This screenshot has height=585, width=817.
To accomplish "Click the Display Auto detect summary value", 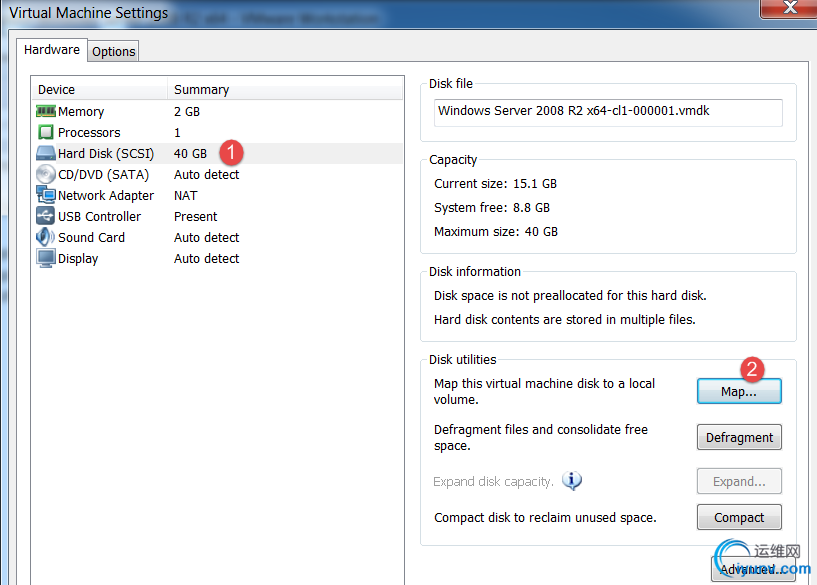I will coord(207,258).
